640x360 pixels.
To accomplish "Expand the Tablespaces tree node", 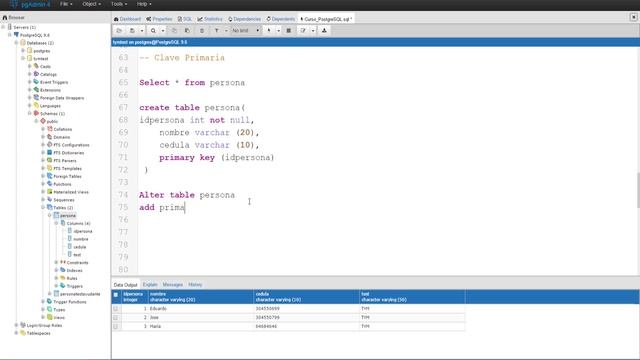I will pyautogui.click(x=16, y=333).
